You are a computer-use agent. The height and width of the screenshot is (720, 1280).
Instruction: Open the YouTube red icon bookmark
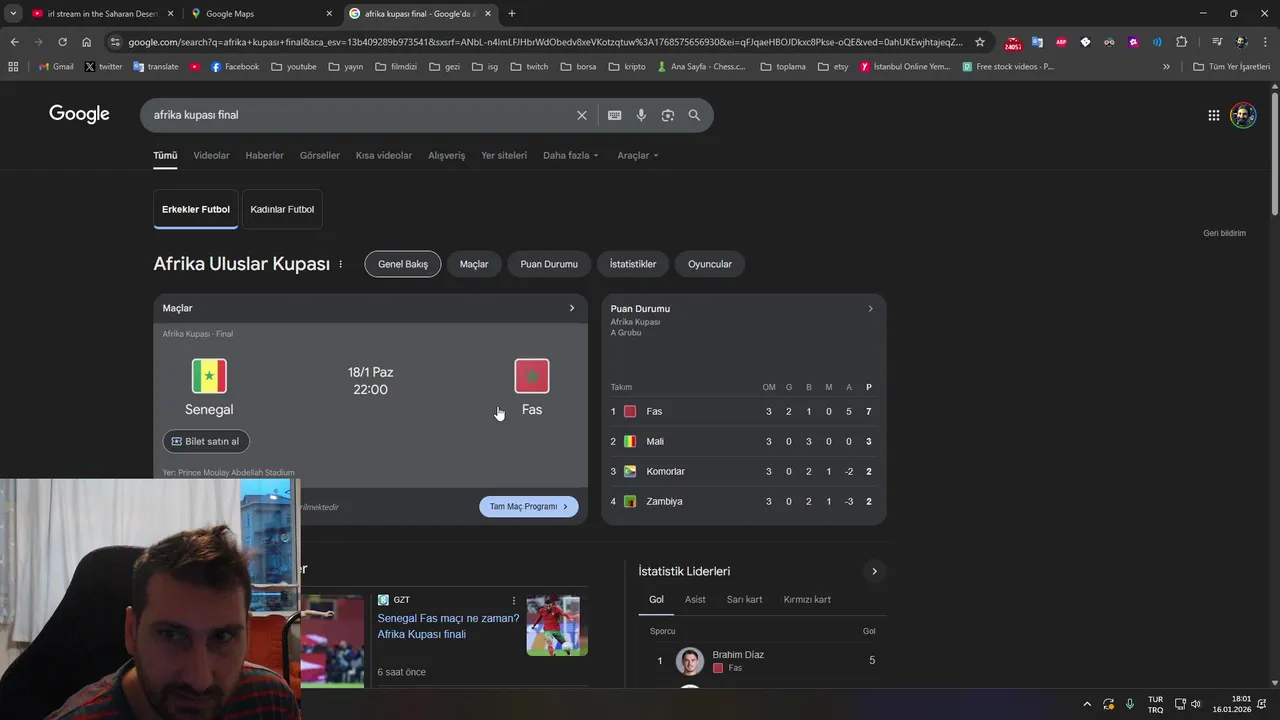click(x=195, y=67)
